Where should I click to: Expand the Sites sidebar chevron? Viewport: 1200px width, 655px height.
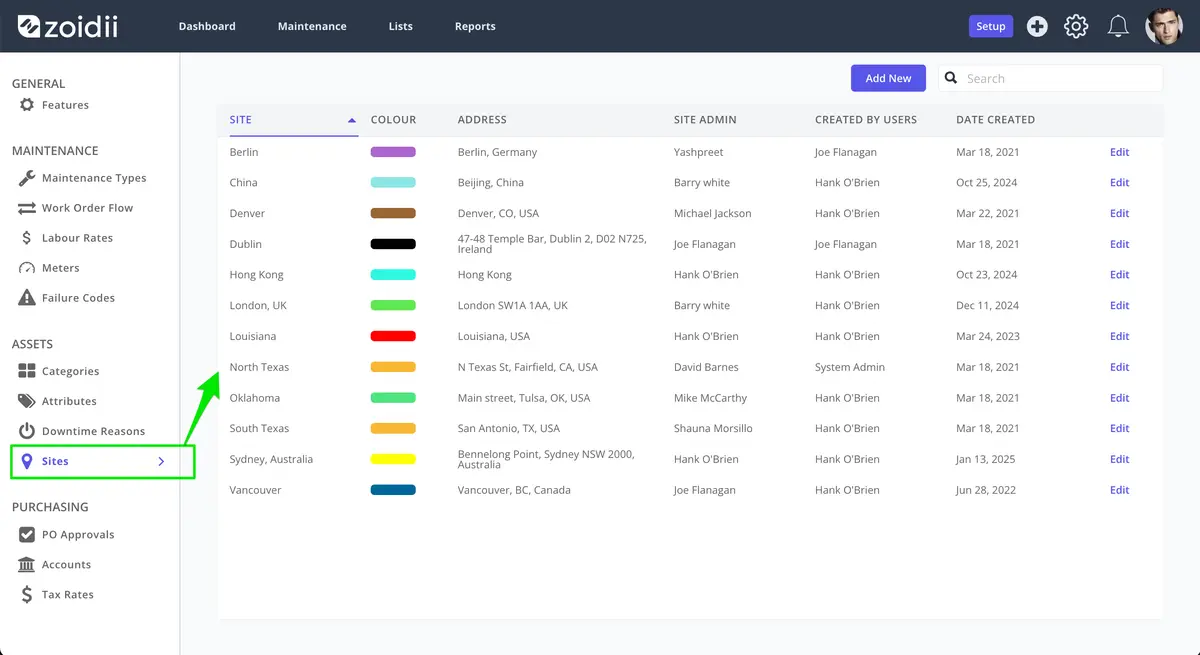click(161, 461)
